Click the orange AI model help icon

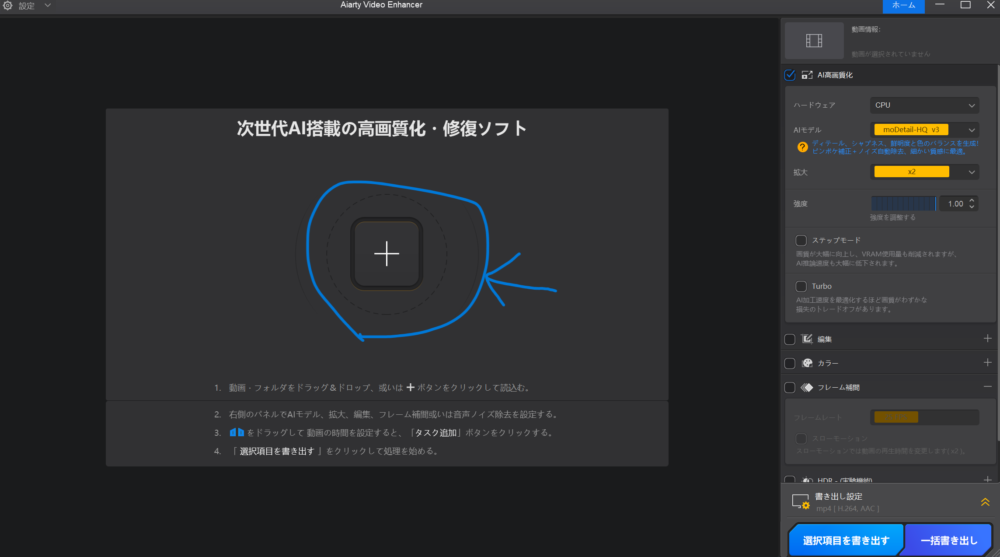tap(801, 147)
